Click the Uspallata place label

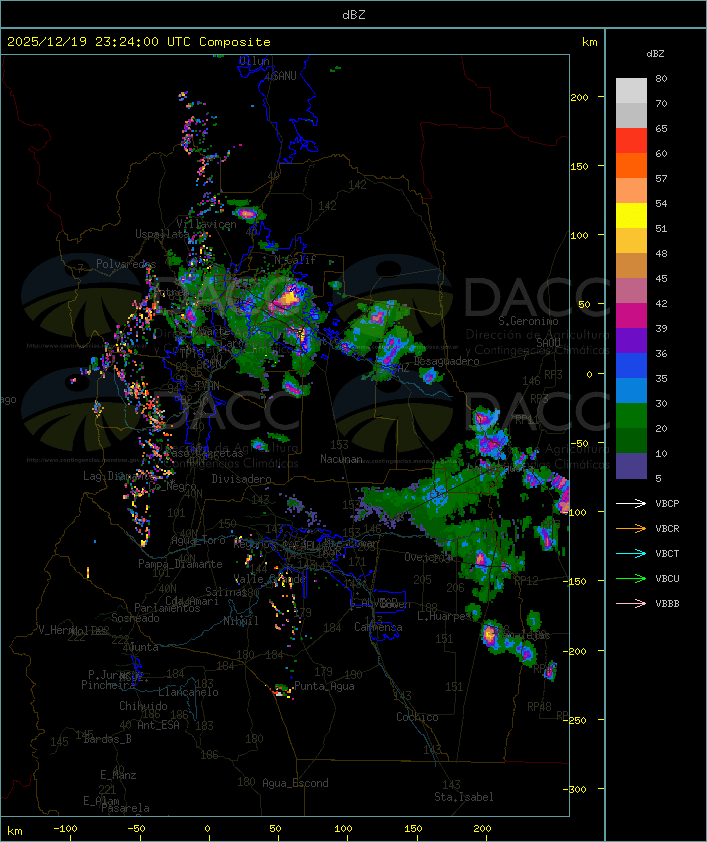pos(162,234)
